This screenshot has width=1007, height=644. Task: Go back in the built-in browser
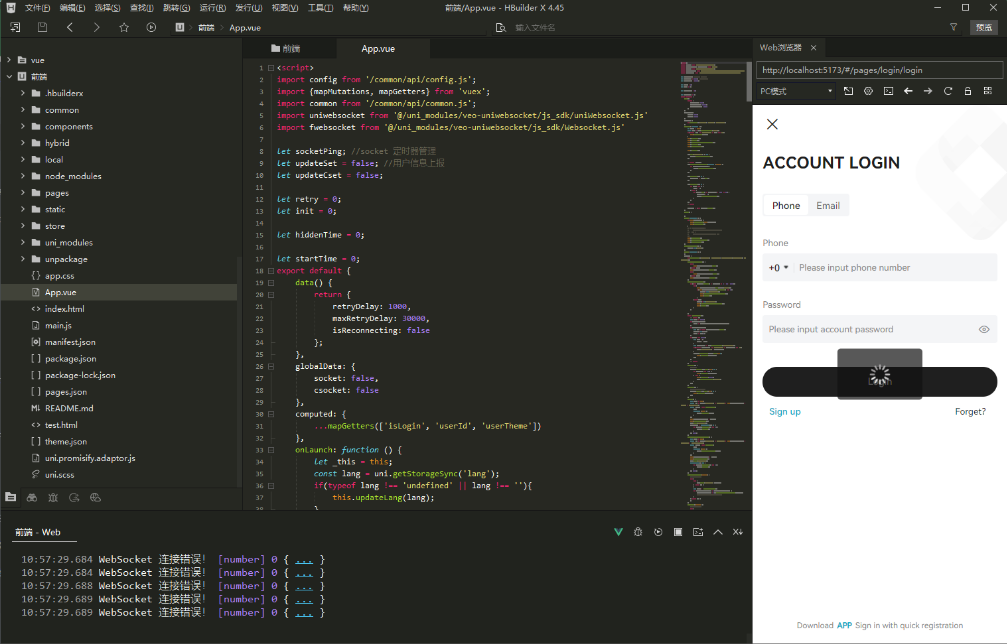[x=908, y=91]
